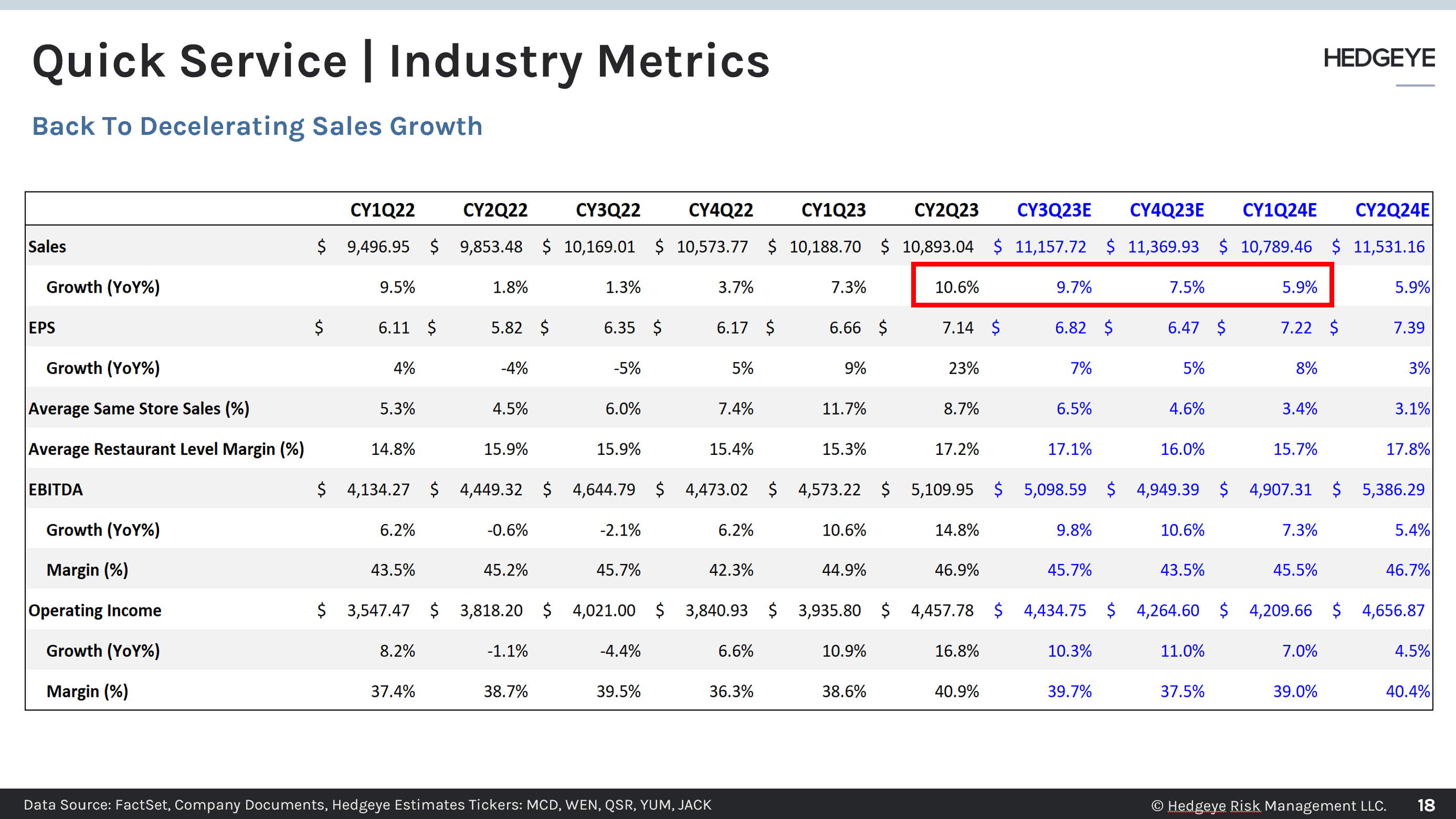This screenshot has width=1456, height=819.
Task: Click the page number 18
Action: (x=1426, y=805)
